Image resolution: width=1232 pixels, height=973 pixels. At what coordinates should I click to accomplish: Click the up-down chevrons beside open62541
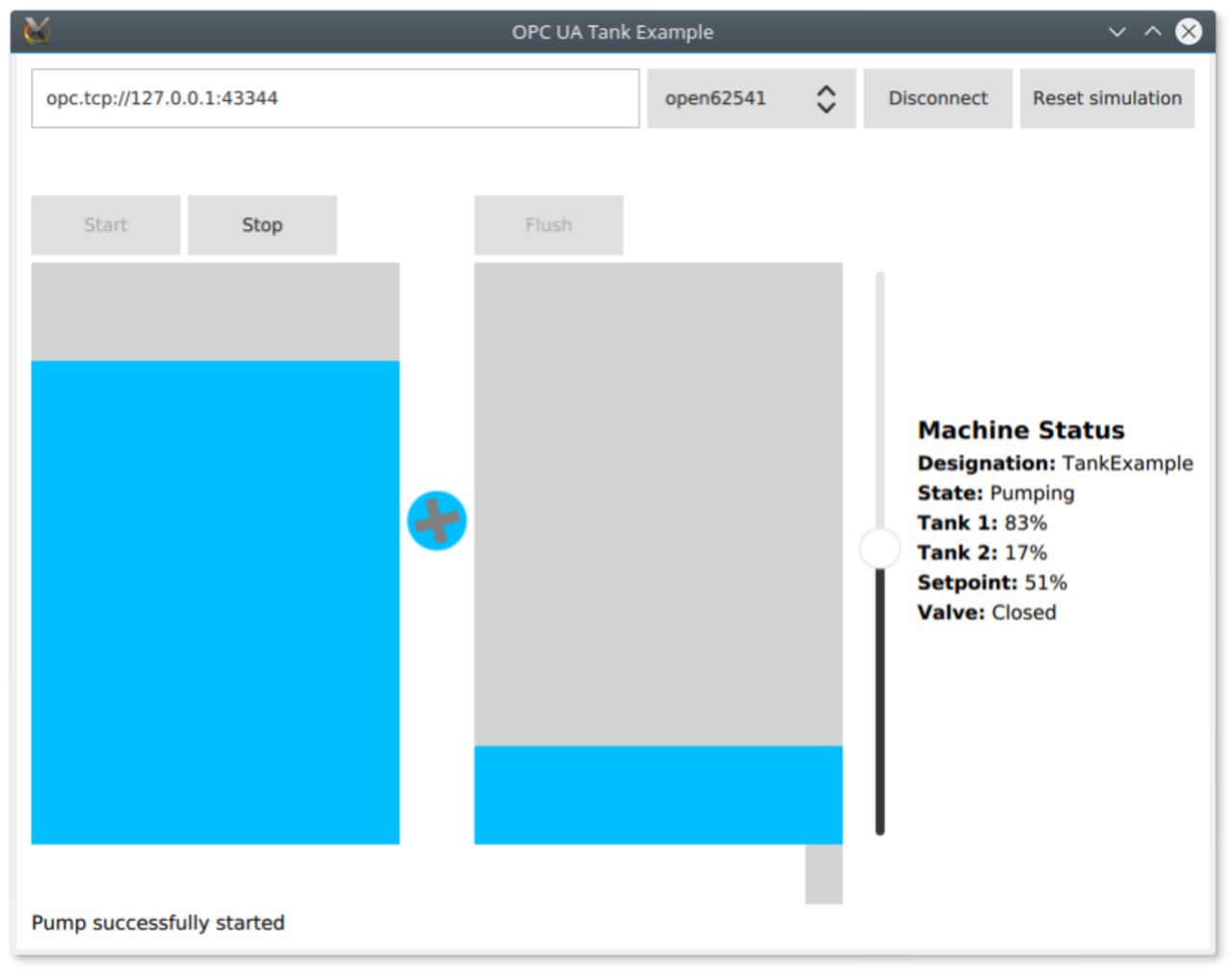coord(826,97)
